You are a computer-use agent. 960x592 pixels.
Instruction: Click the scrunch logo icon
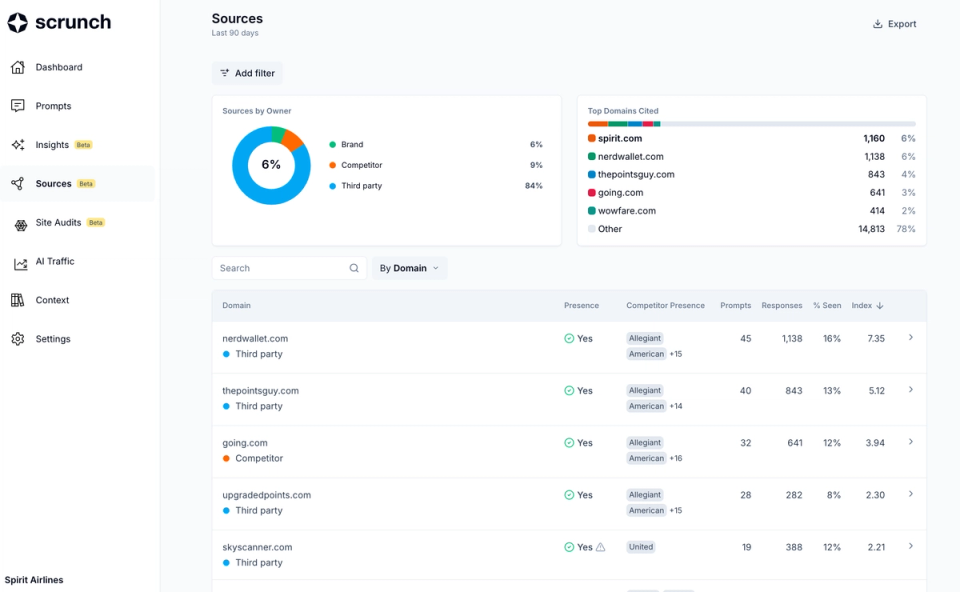coord(18,23)
